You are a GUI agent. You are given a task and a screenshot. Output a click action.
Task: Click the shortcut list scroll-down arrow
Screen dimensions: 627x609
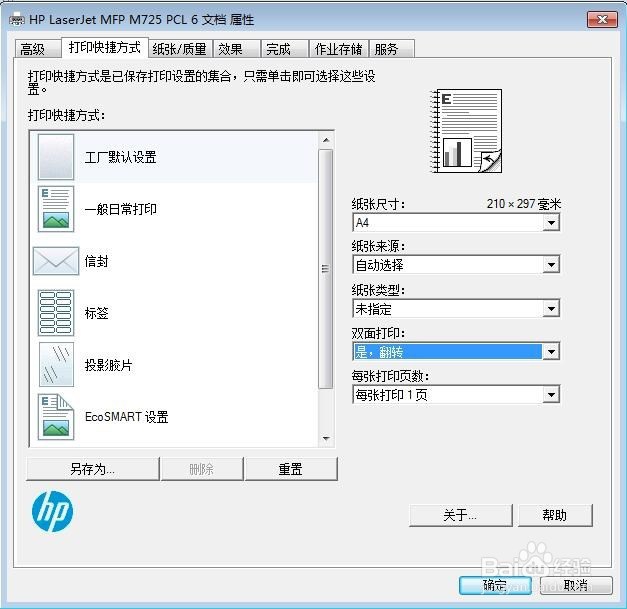pos(326,439)
